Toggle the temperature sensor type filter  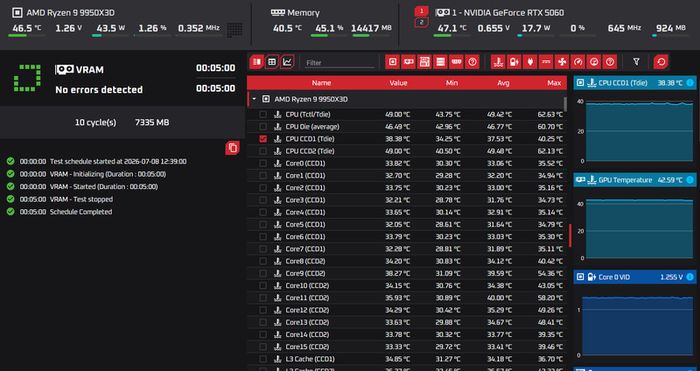click(x=498, y=62)
